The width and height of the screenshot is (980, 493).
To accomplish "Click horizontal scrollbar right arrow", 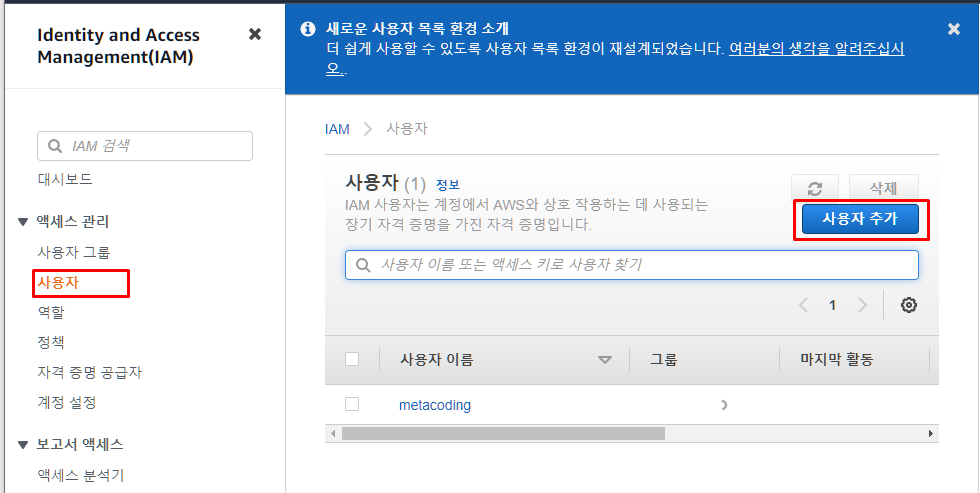I will tap(931, 433).
